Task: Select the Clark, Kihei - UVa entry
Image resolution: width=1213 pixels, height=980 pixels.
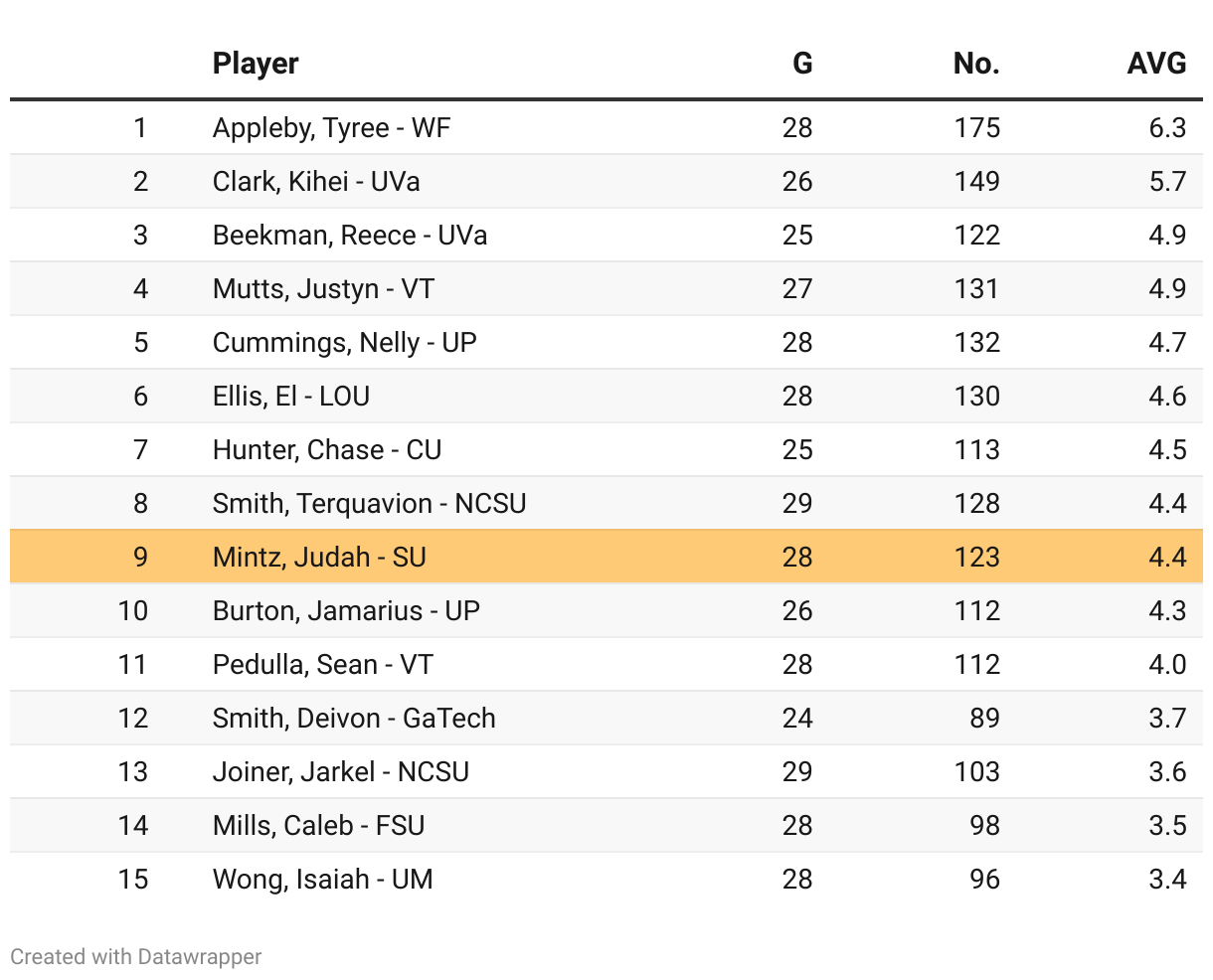Action: 316,182
